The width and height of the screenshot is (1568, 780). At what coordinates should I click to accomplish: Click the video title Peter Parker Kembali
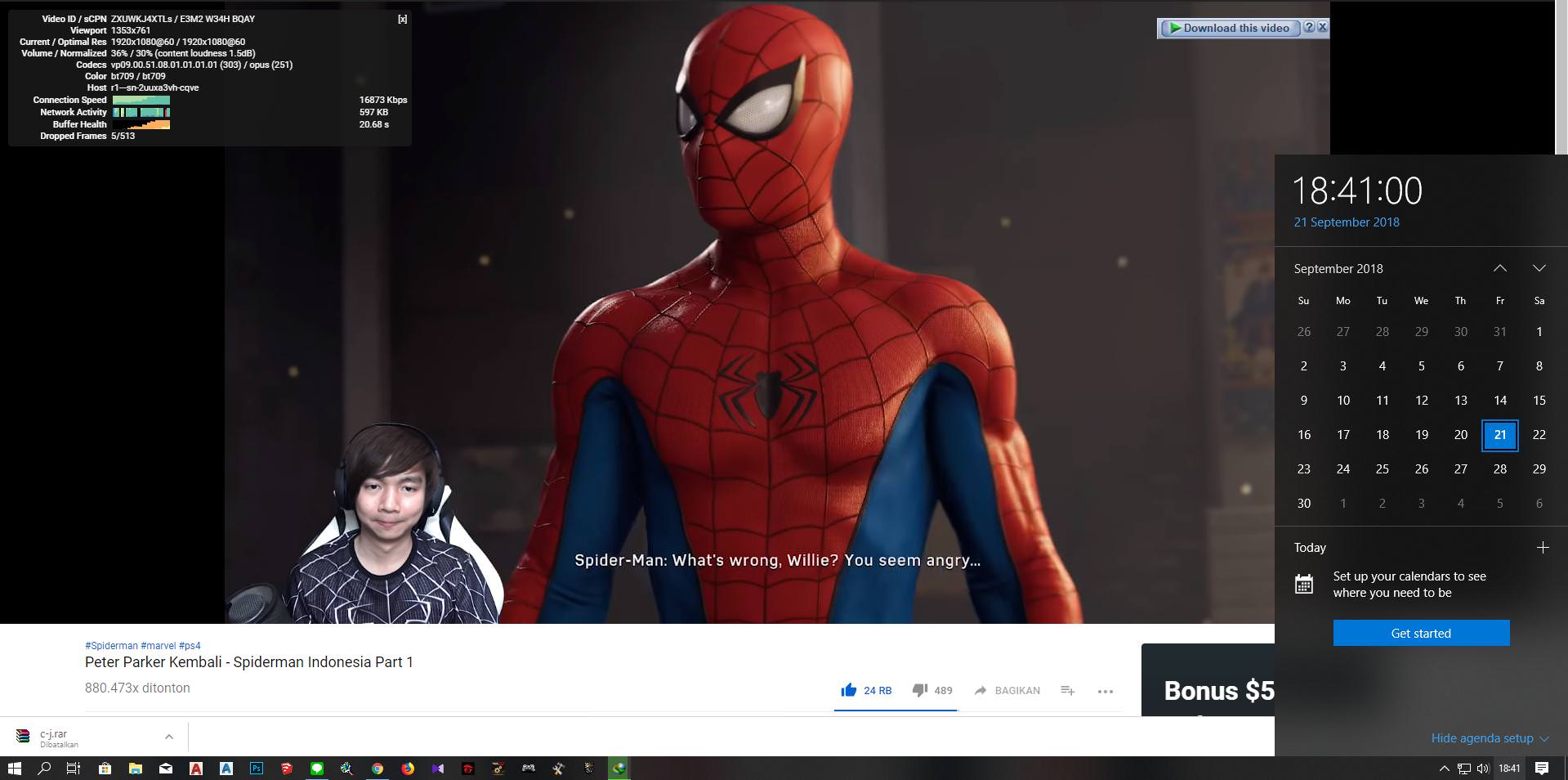tap(249, 662)
